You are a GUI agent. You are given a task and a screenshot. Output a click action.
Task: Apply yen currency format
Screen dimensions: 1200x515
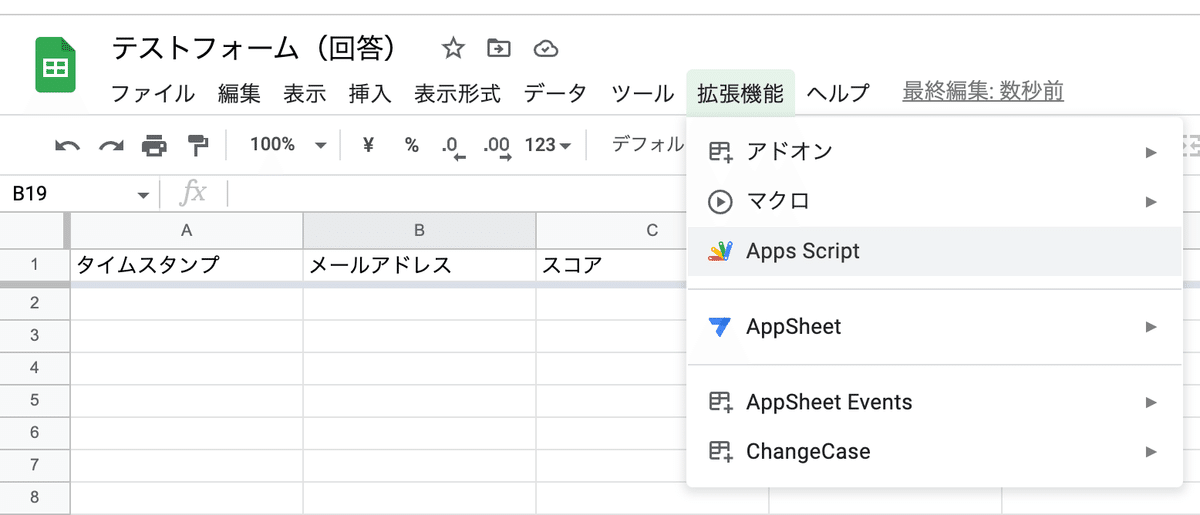[x=368, y=145]
